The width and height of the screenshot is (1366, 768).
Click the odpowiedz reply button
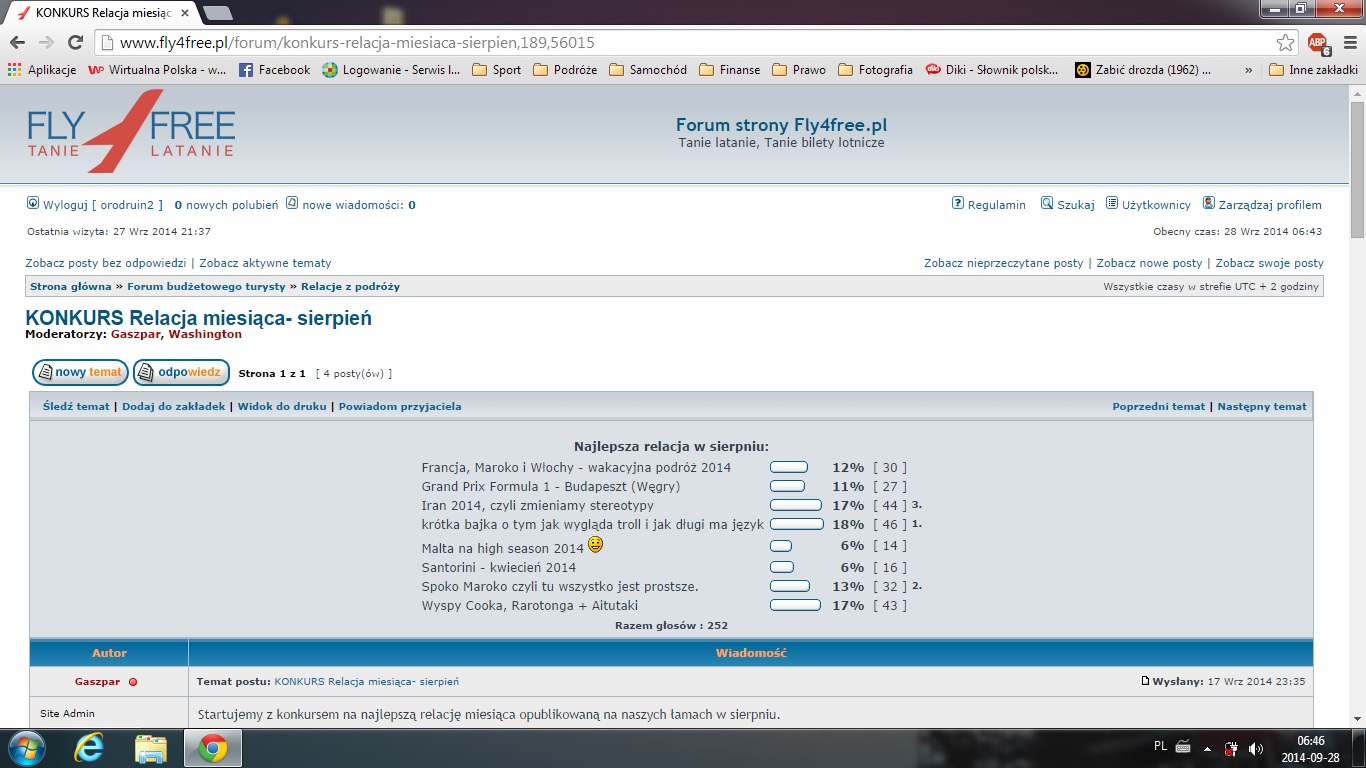(x=181, y=372)
